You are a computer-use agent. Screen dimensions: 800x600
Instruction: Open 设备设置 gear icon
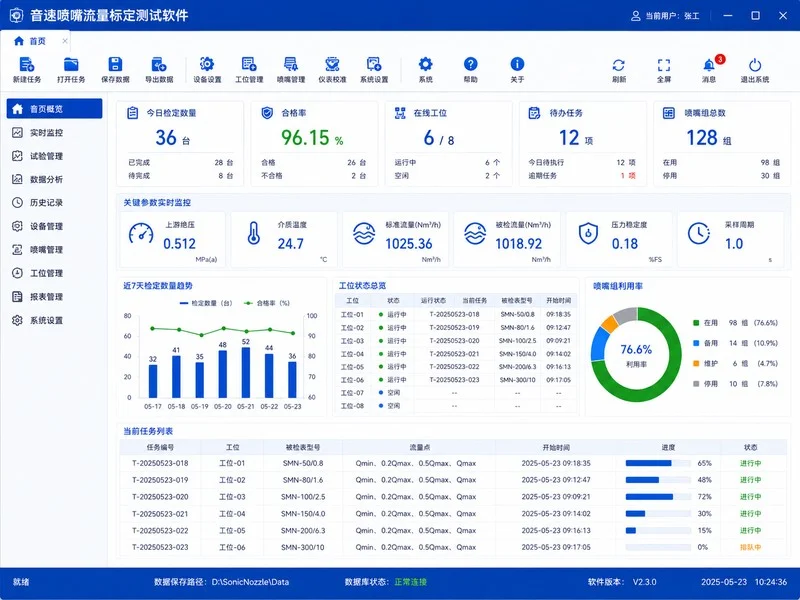(207, 64)
